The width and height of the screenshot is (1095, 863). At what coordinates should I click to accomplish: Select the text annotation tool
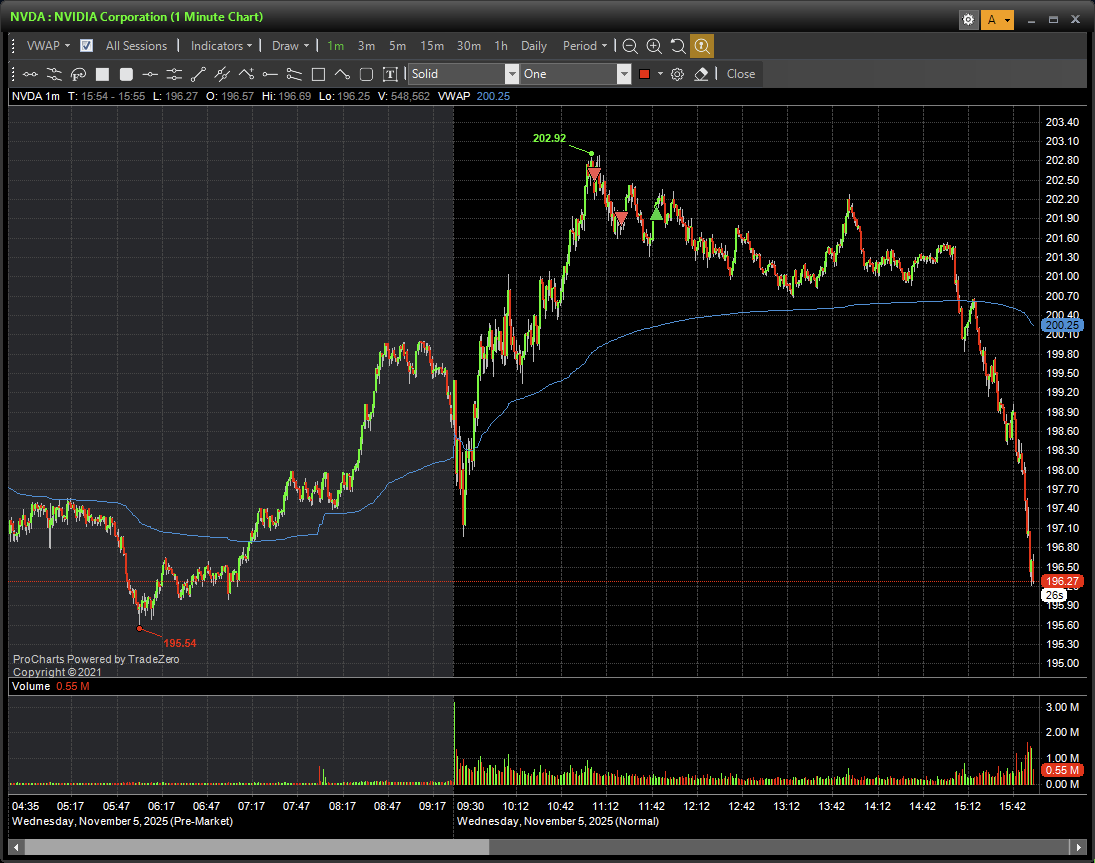(390, 74)
